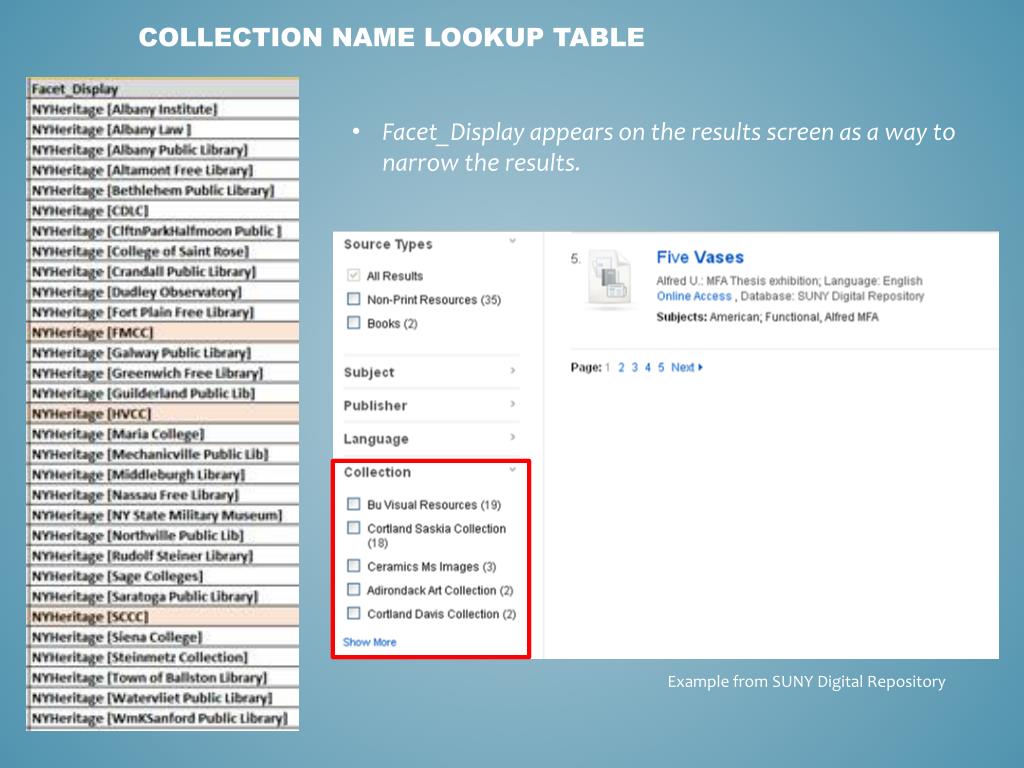The height and width of the screenshot is (768, 1024).
Task: Click the Collection facet heading
Action: tap(377, 472)
